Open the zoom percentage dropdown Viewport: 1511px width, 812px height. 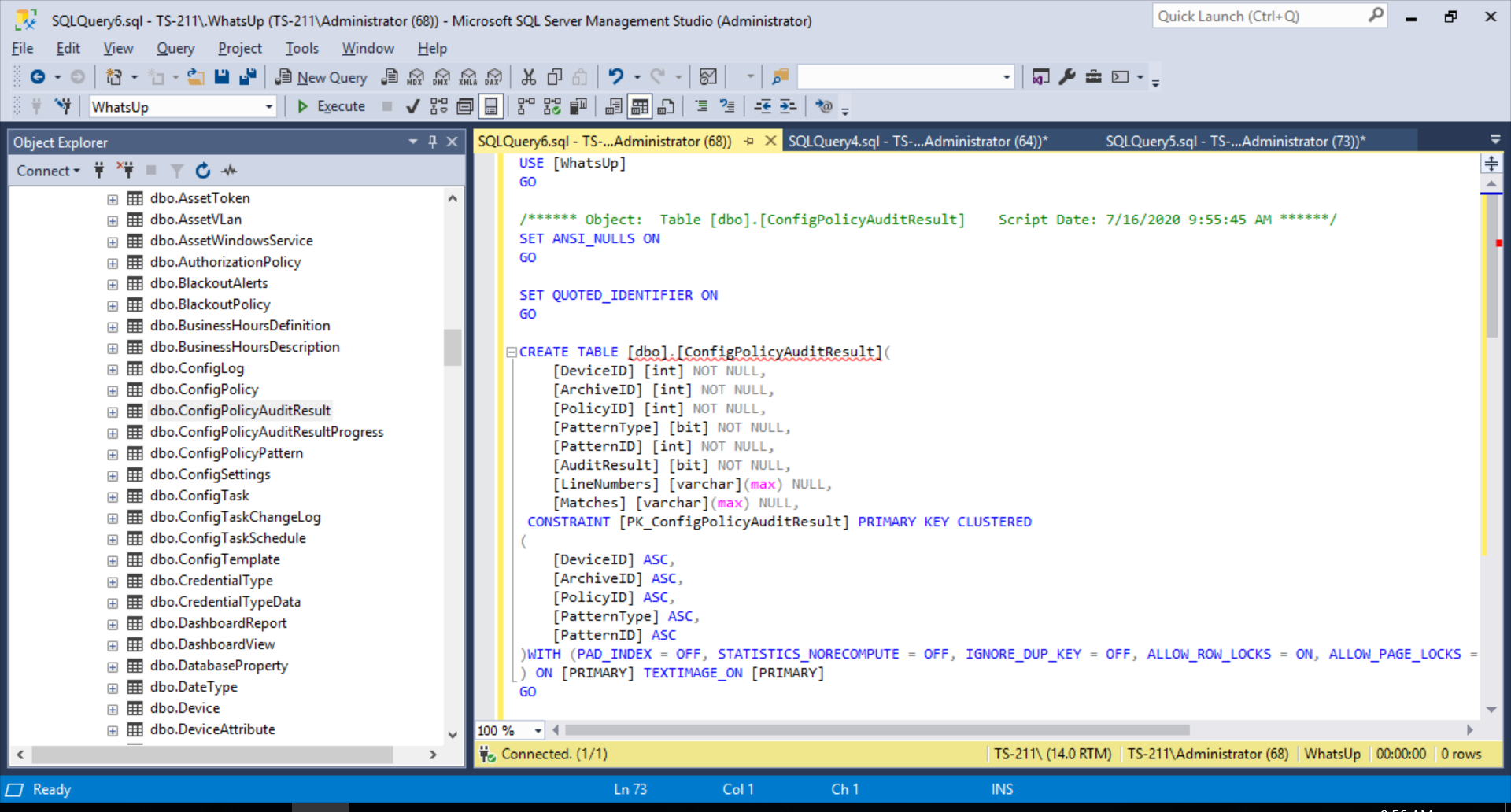click(536, 730)
